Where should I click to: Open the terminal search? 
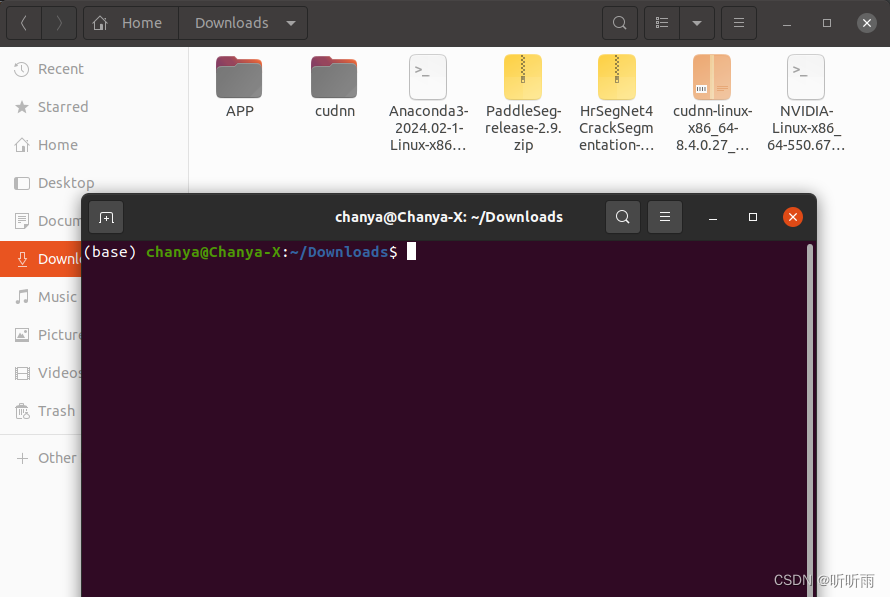click(622, 217)
